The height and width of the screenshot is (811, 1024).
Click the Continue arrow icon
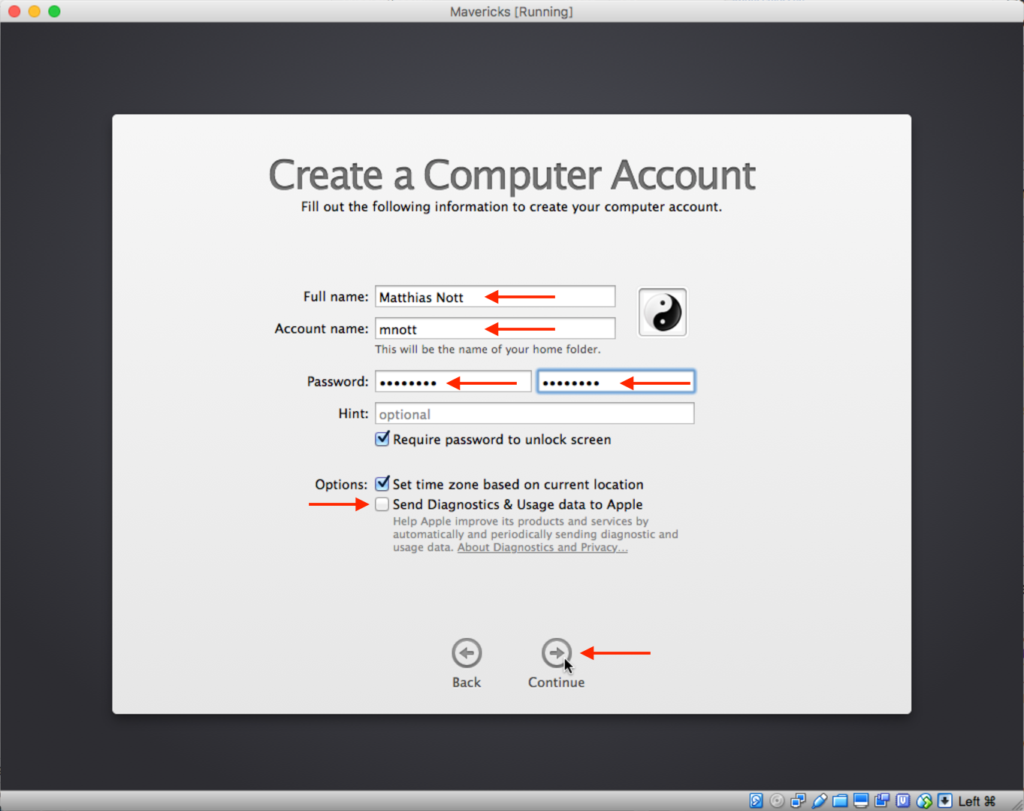pos(556,653)
